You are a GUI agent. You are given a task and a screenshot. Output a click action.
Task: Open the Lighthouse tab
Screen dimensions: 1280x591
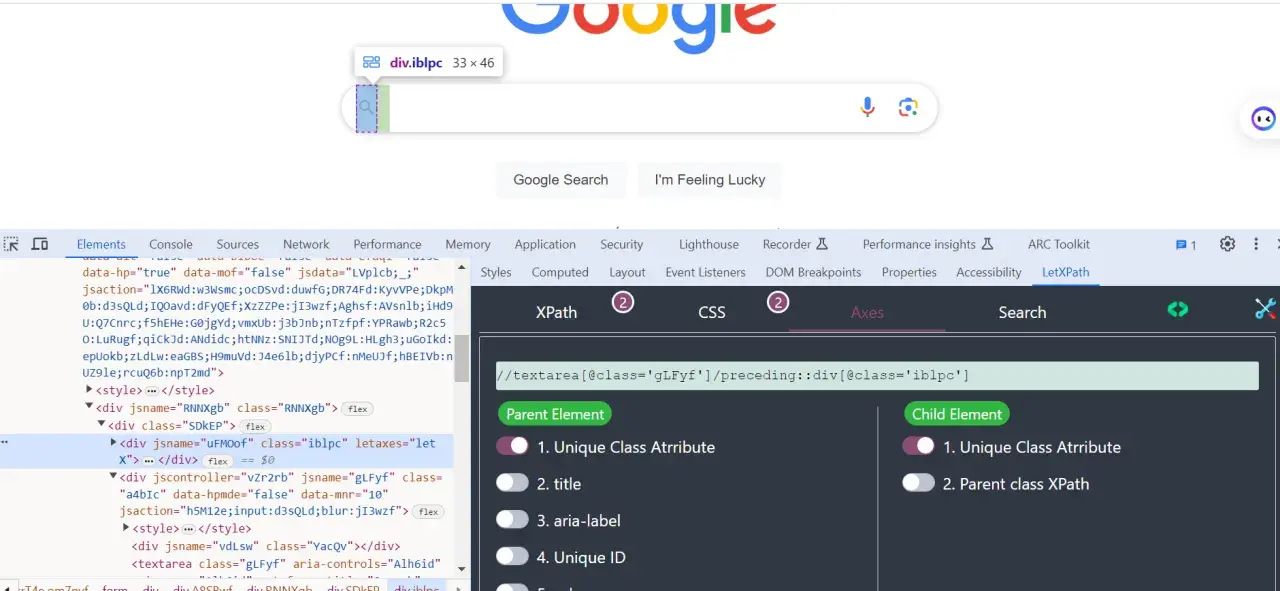[x=709, y=244]
